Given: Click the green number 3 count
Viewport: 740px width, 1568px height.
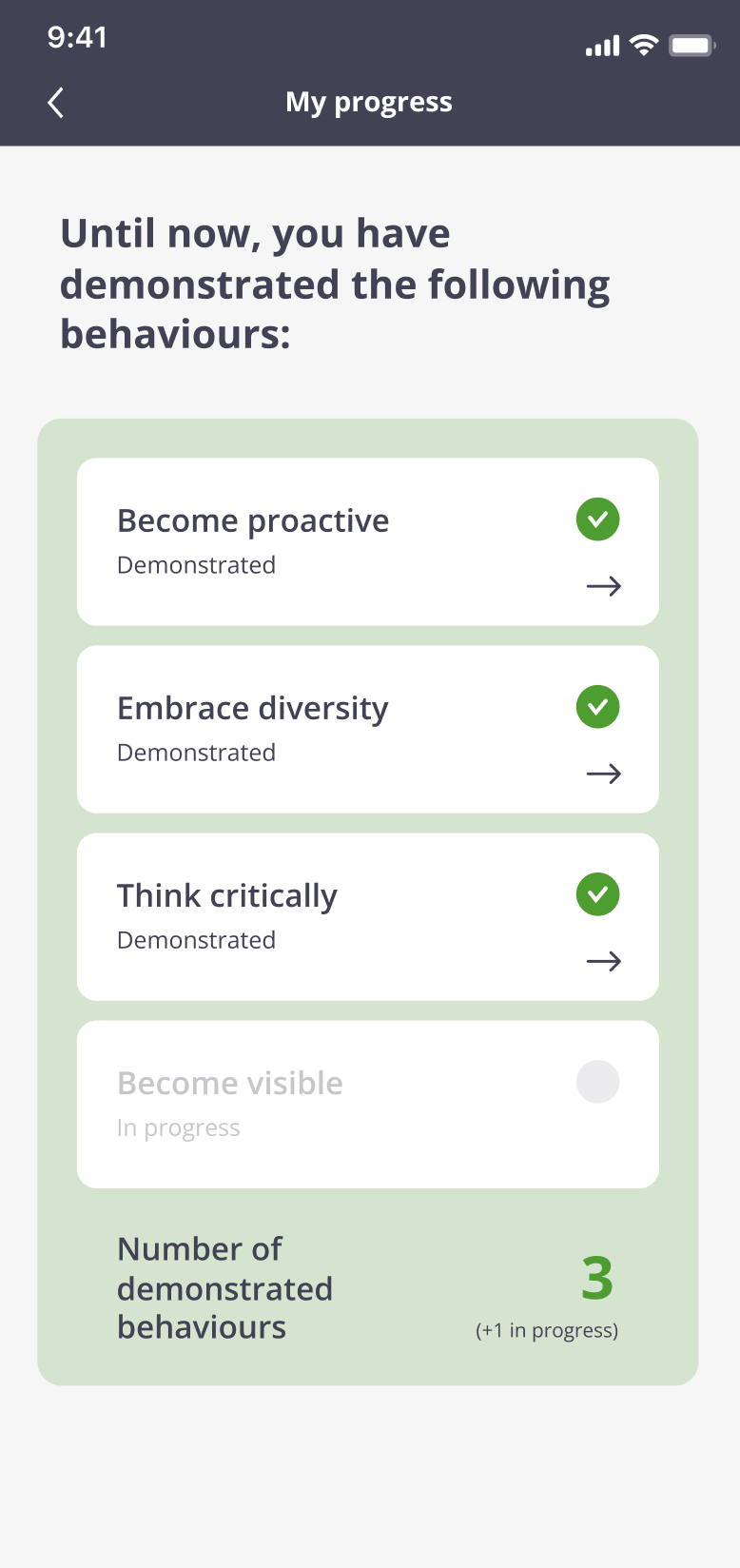Looking at the screenshot, I should tap(597, 1278).
